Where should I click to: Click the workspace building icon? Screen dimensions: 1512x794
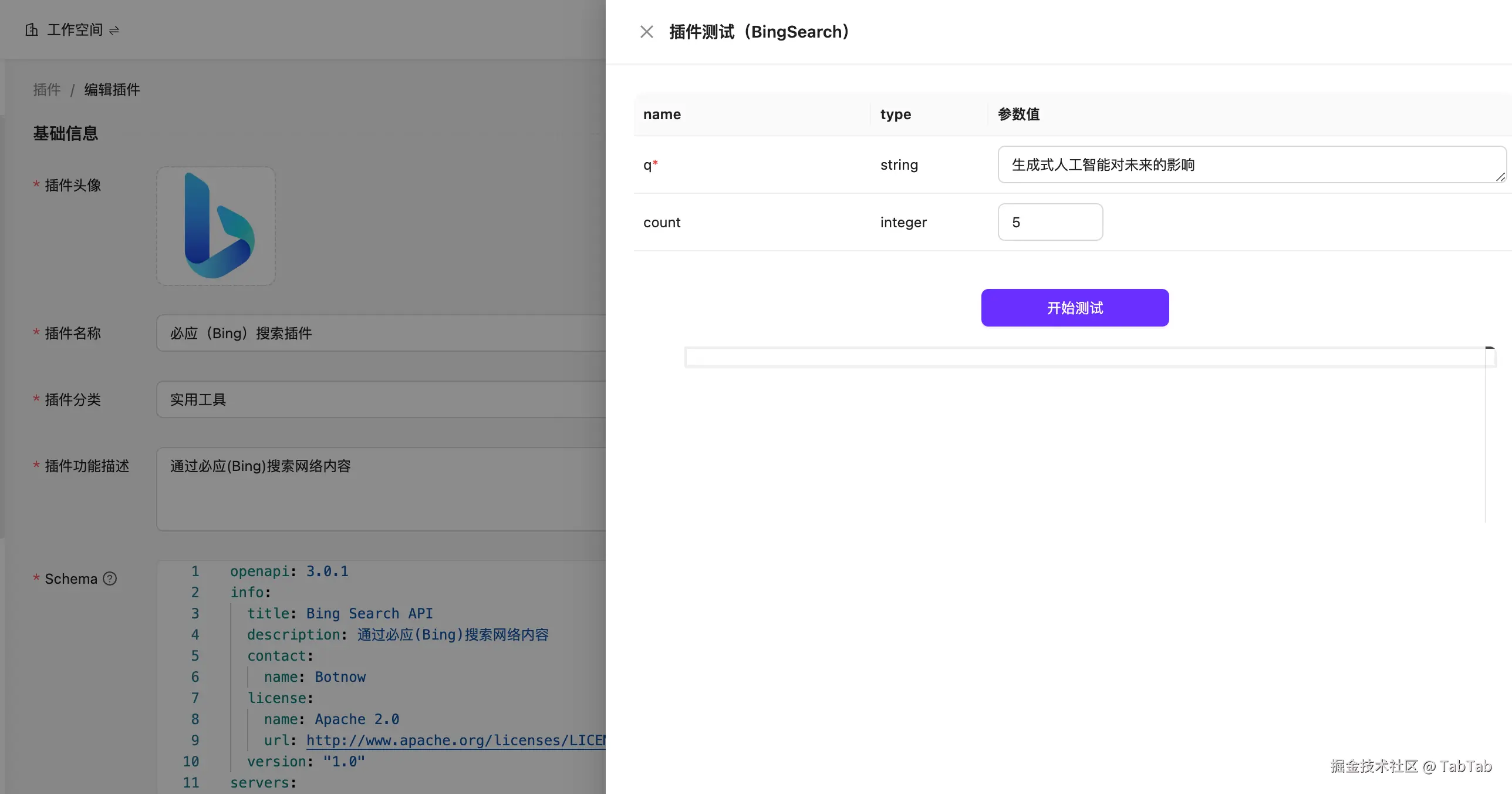click(x=32, y=29)
